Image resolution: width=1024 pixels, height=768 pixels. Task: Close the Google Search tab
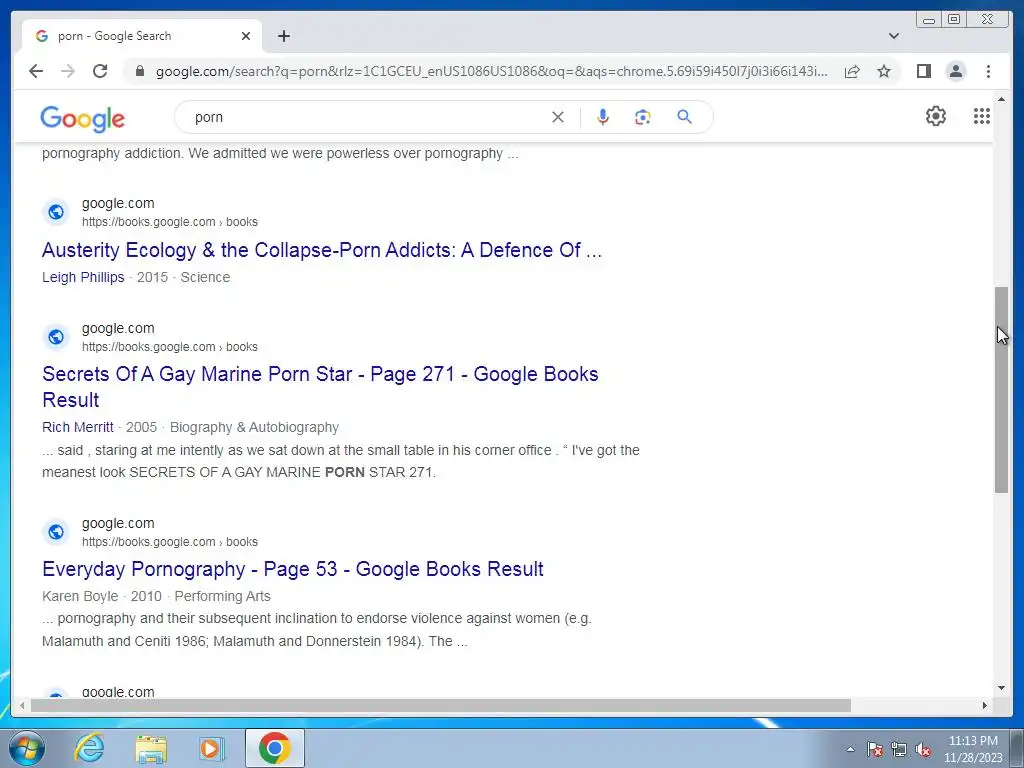coord(246,36)
